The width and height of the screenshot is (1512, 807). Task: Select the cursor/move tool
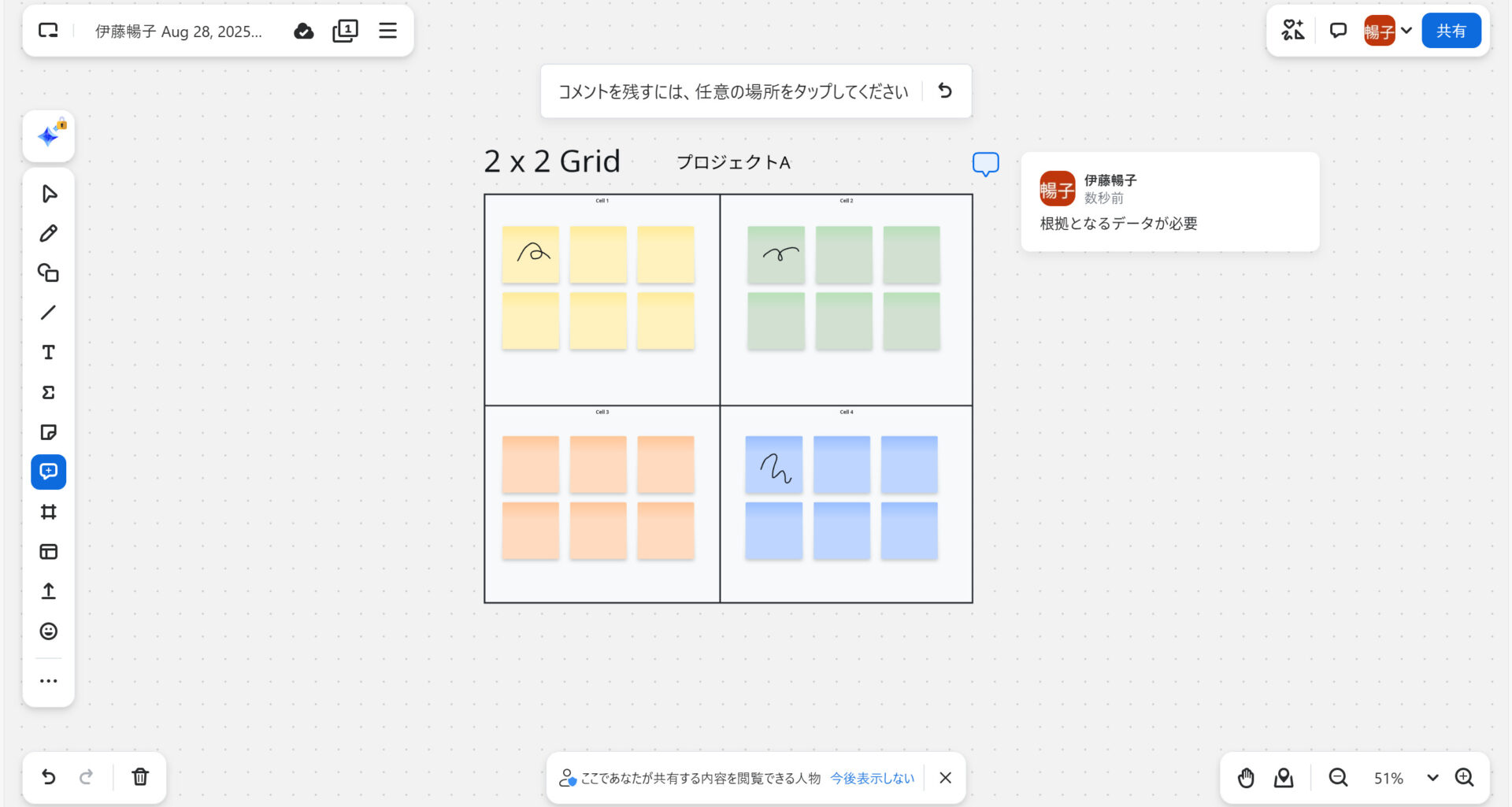click(49, 194)
